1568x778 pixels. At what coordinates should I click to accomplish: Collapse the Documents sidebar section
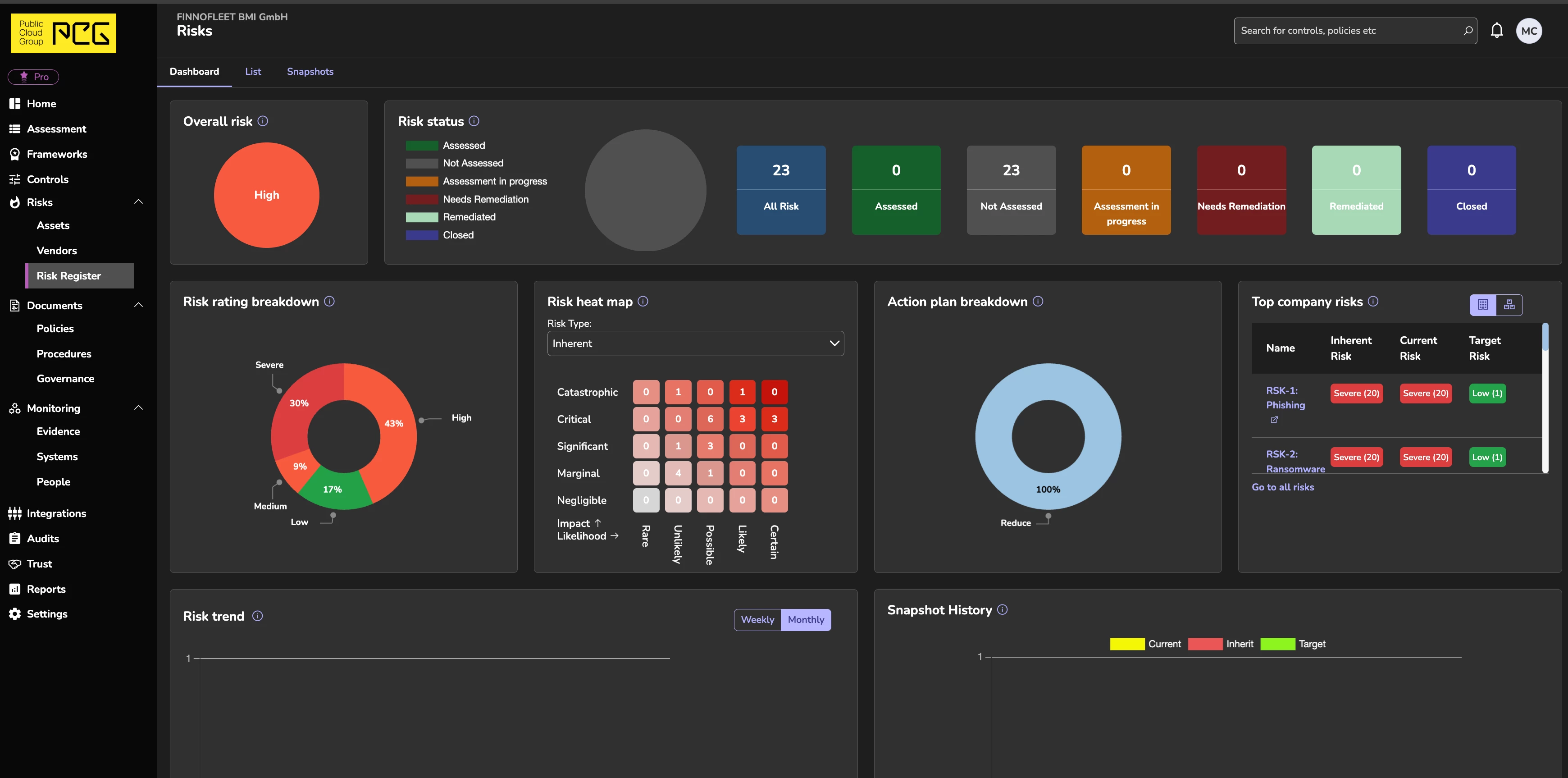tap(138, 305)
